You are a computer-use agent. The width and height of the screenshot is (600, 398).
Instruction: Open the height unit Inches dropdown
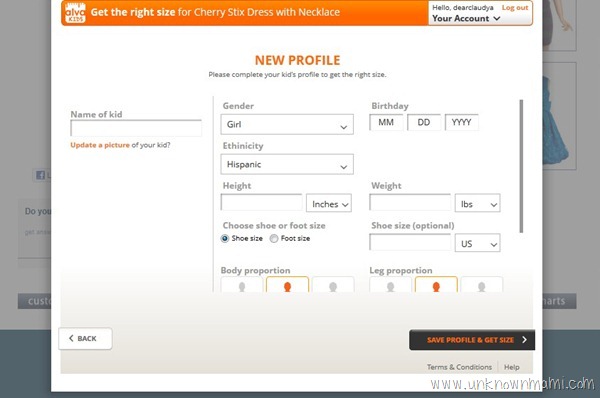[329, 203]
